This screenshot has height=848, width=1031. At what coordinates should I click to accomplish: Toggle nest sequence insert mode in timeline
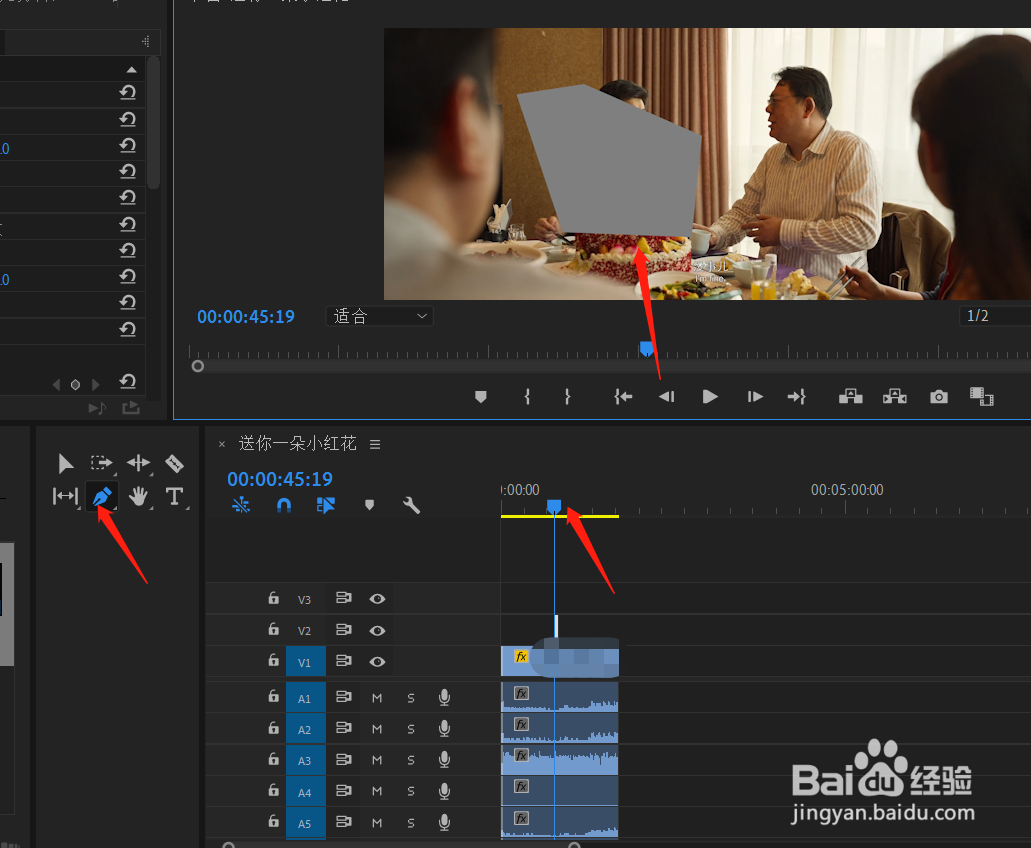[241, 505]
